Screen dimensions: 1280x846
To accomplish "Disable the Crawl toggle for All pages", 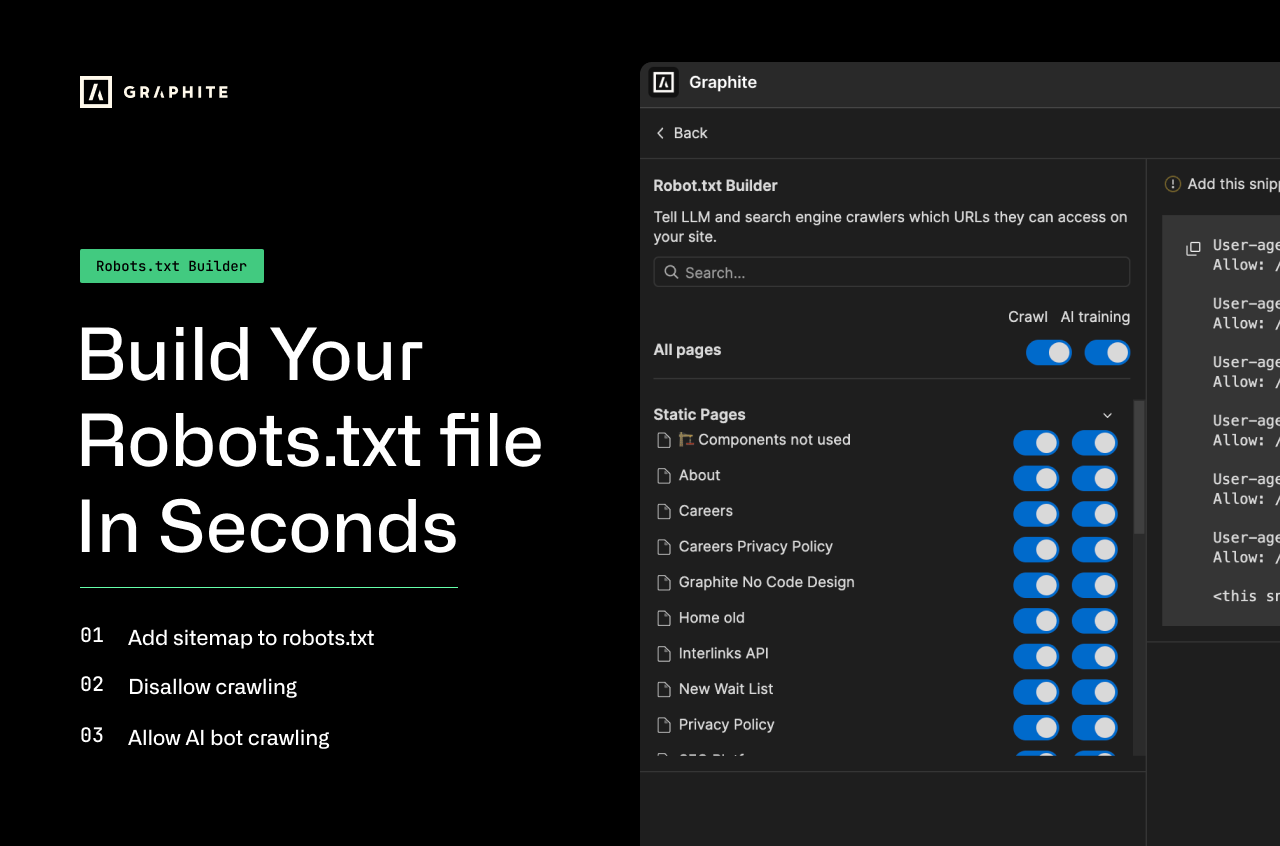I will (x=1048, y=352).
